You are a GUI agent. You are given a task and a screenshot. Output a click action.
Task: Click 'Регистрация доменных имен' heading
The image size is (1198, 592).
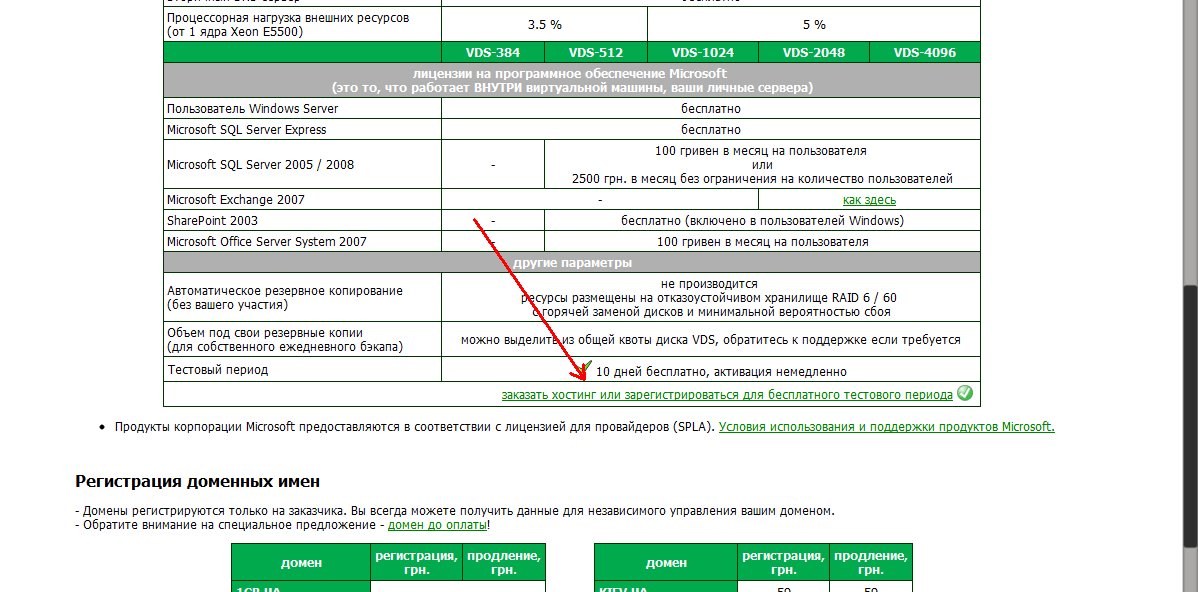197,481
